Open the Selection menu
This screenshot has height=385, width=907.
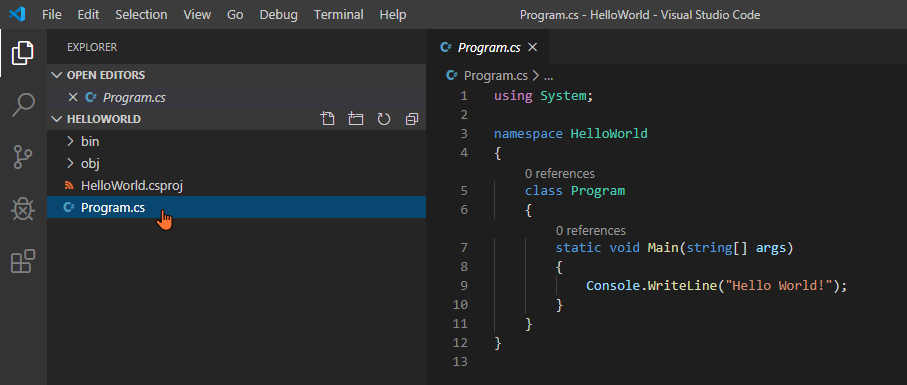(x=141, y=14)
